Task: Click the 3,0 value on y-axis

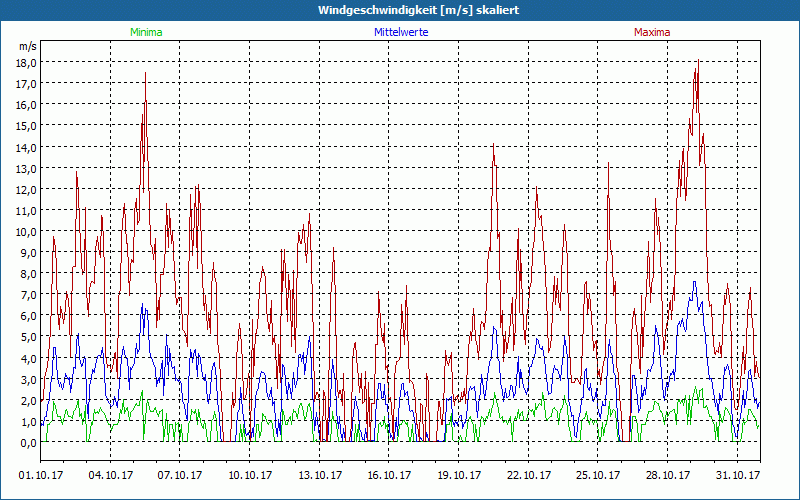Action: point(30,380)
